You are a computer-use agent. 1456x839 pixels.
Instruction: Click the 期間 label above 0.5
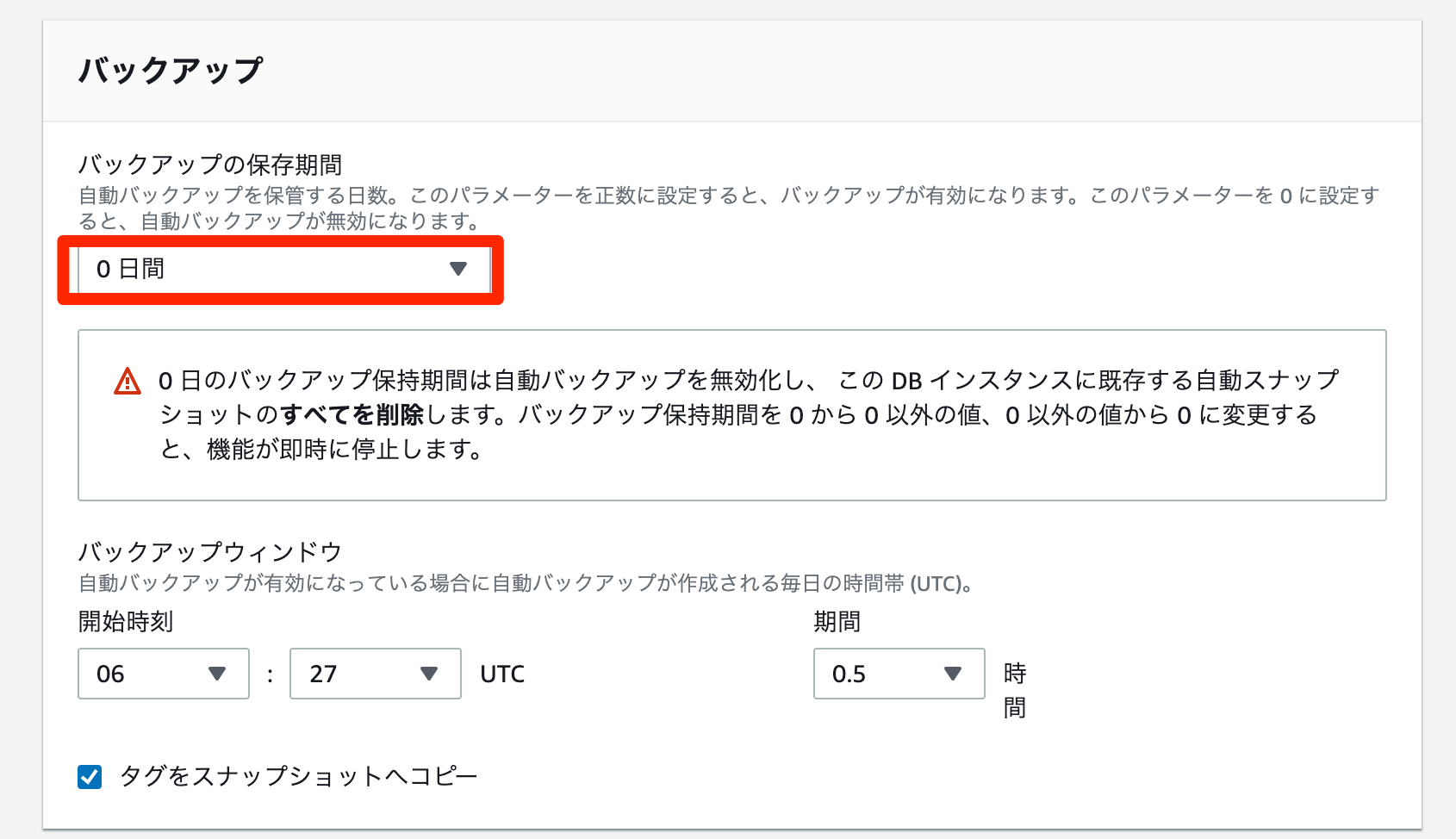coord(837,622)
